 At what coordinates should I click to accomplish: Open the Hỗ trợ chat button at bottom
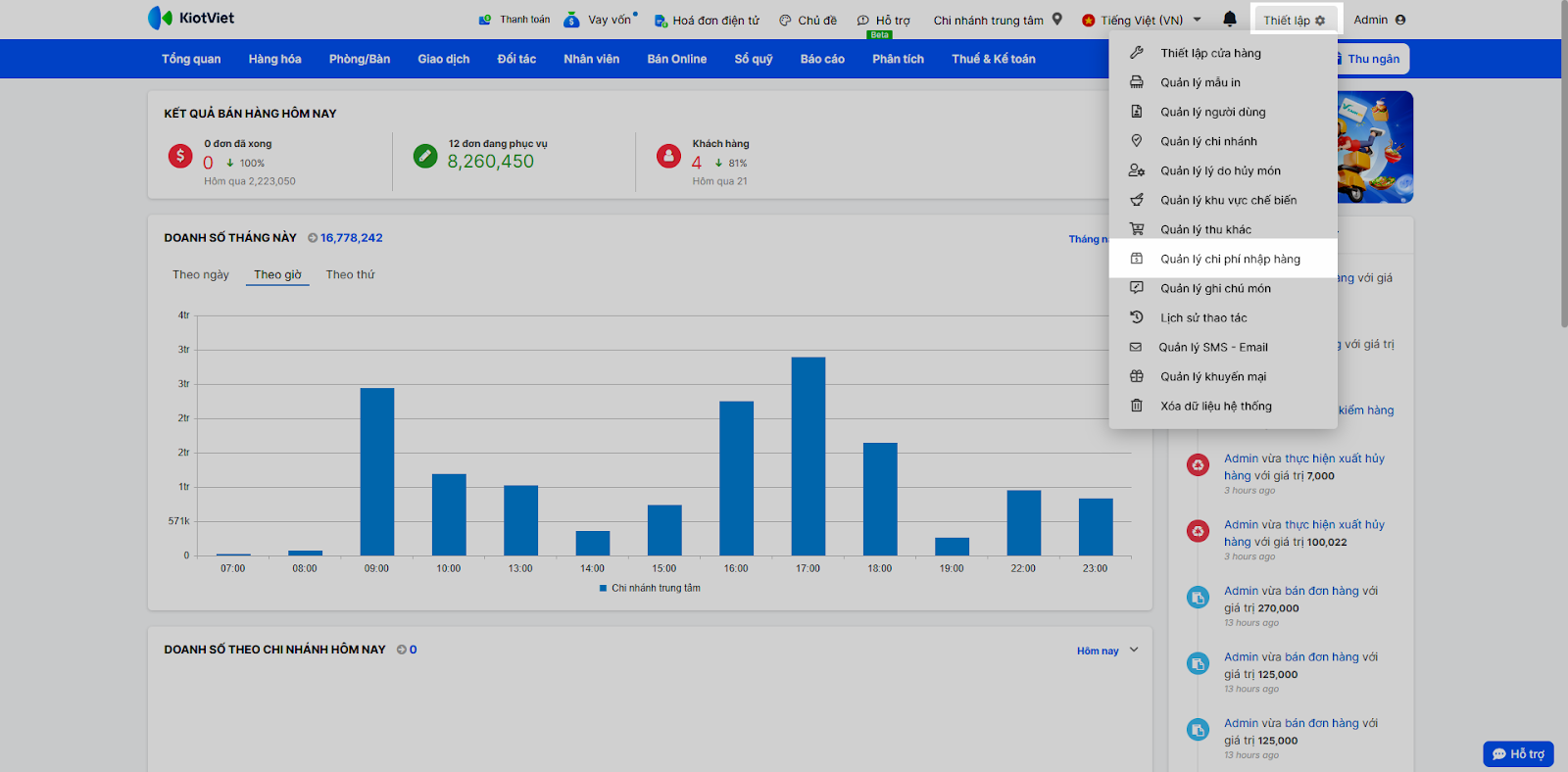coord(1518,753)
